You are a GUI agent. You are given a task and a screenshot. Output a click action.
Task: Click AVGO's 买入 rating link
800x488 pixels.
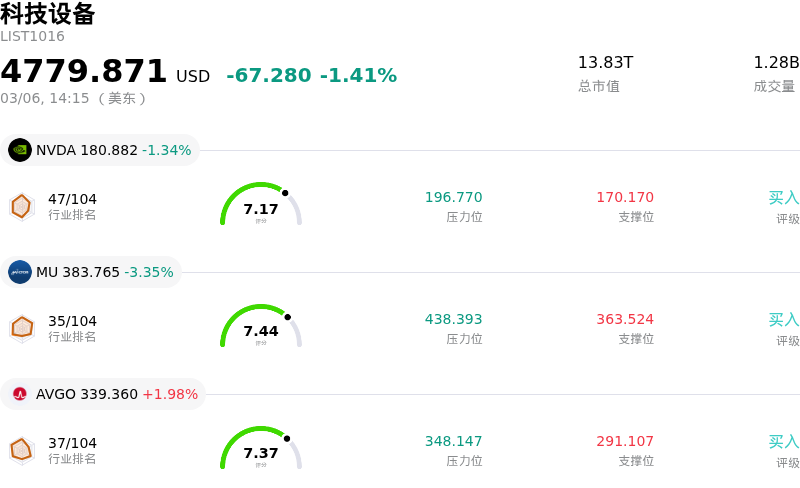[783, 442]
